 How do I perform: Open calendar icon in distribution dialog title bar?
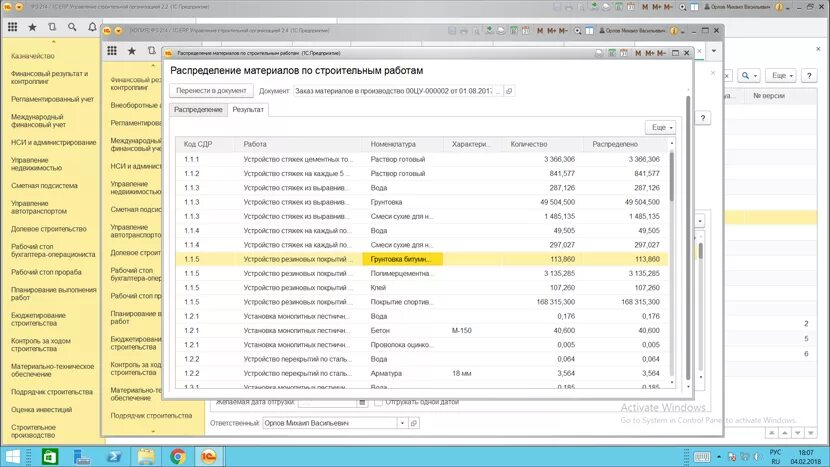click(x=624, y=53)
